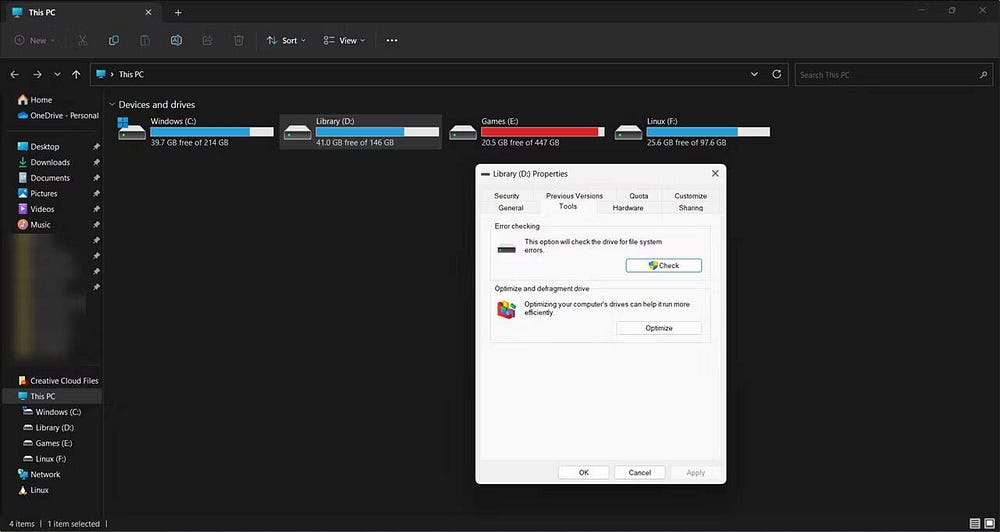Go up one level with up arrow
The height and width of the screenshot is (532, 1000).
[x=76, y=75]
